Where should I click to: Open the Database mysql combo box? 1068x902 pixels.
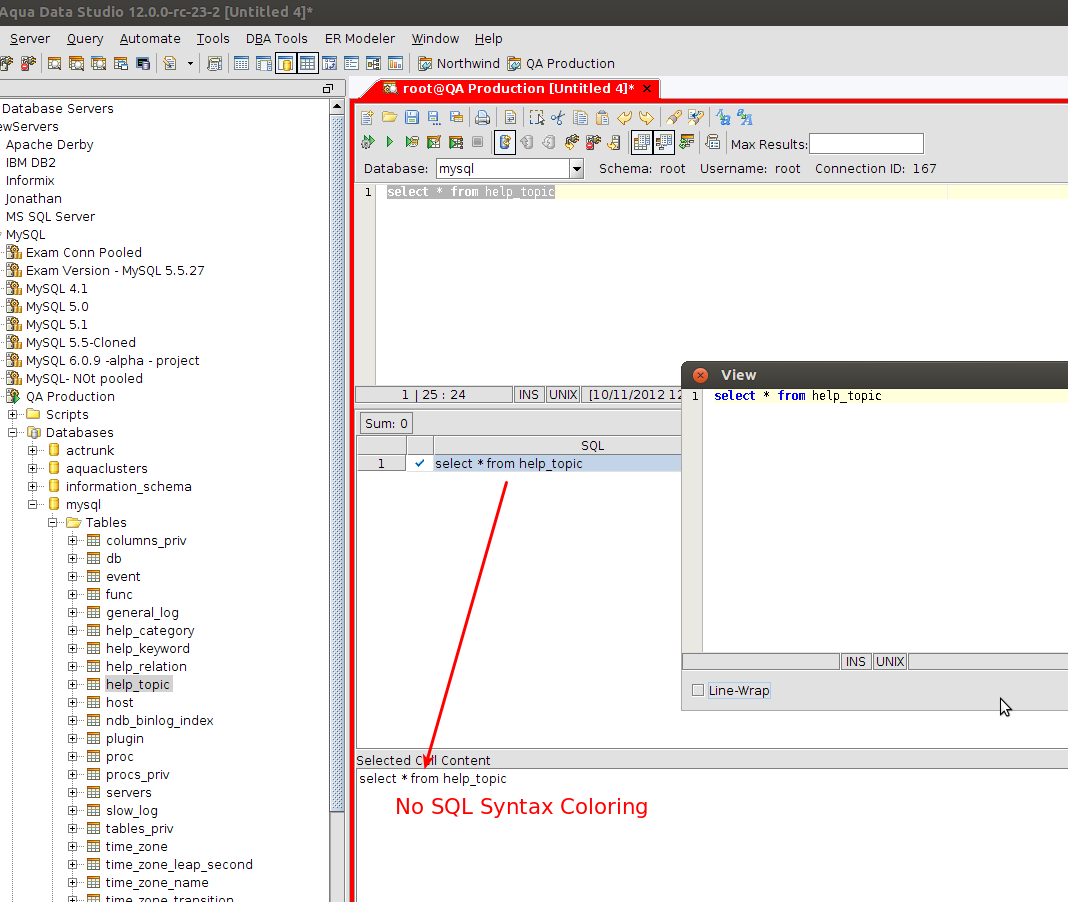coord(509,168)
